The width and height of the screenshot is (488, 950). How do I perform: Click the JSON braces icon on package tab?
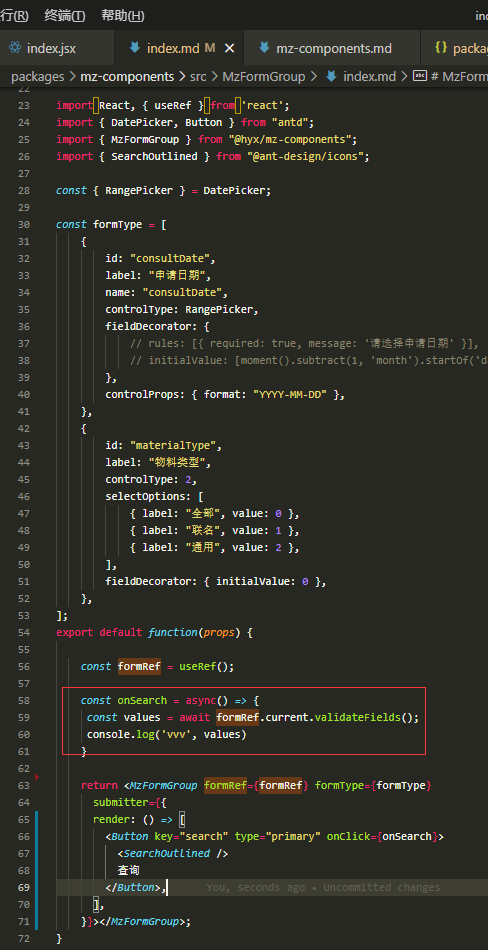pos(441,48)
